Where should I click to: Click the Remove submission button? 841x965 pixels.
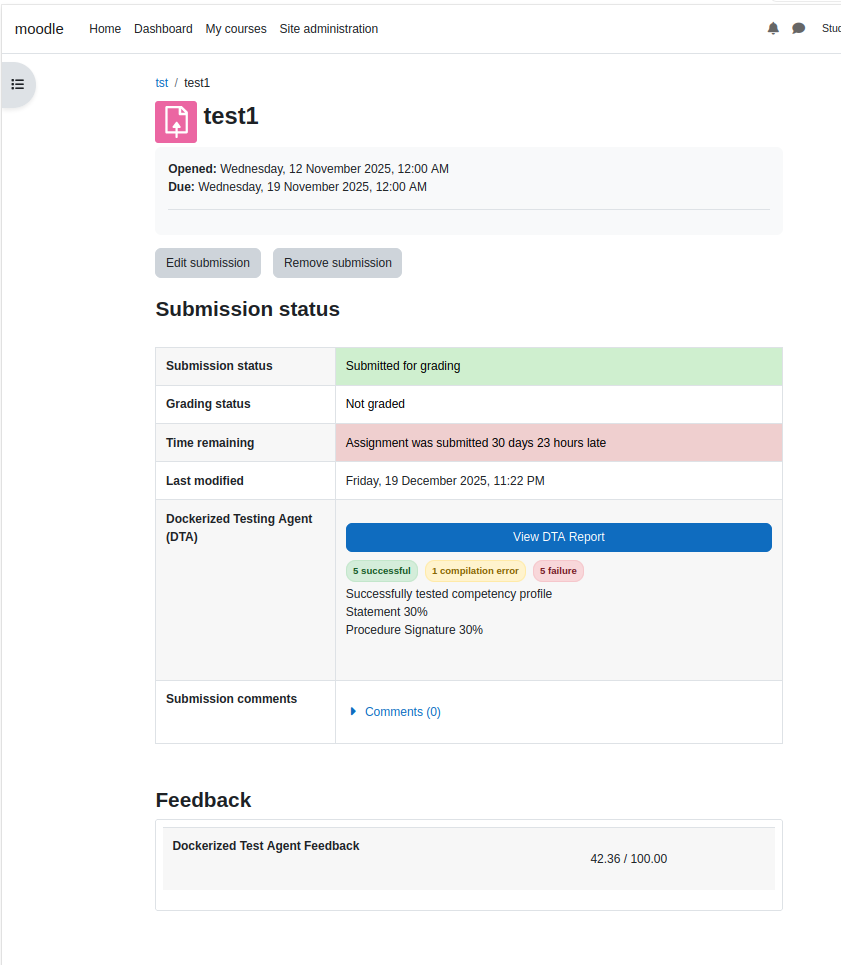337,263
